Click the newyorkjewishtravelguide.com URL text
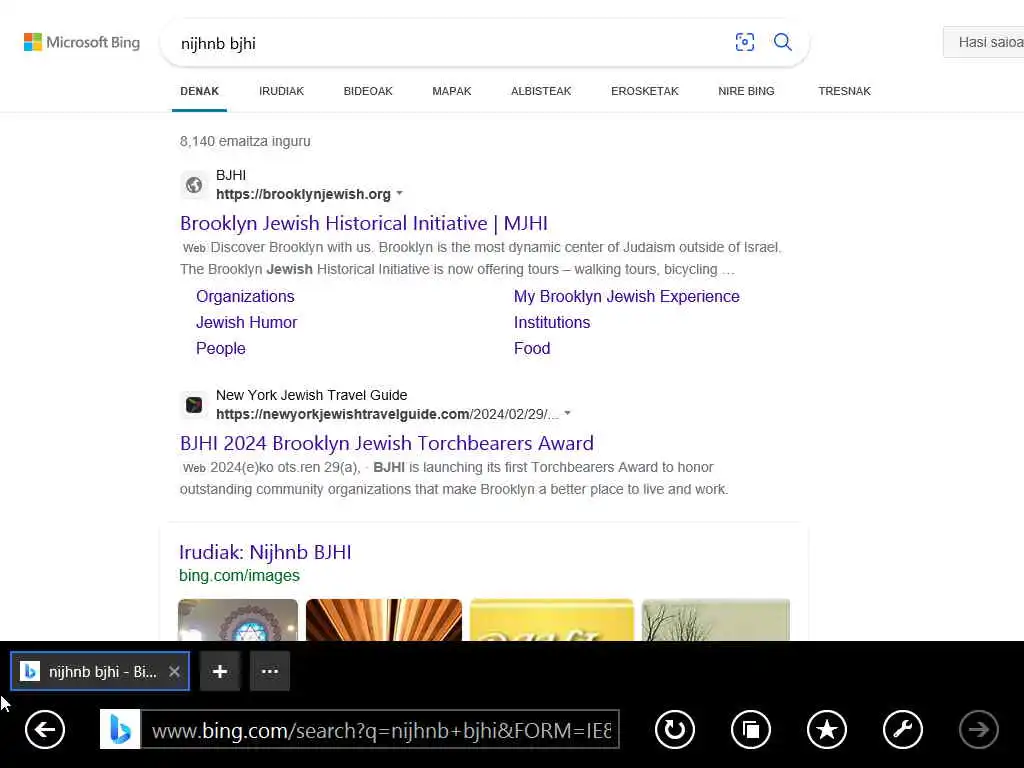Image resolution: width=1024 pixels, height=768 pixels. click(x=388, y=414)
